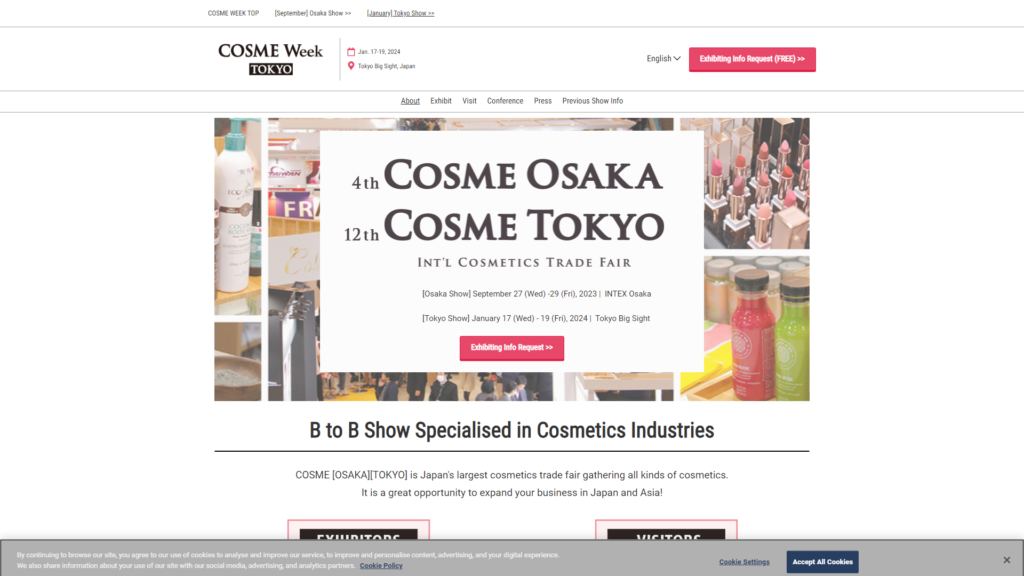Open the English language dropdown
The image size is (1024, 576).
pos(664,59)
